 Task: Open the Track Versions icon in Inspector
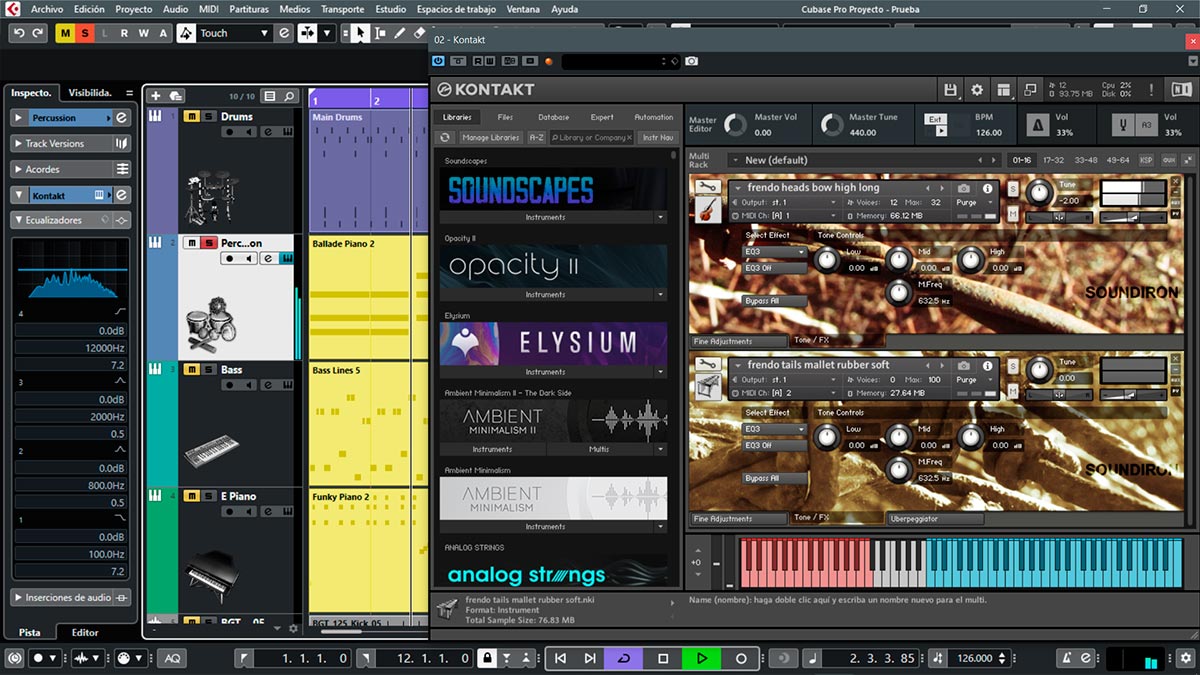point(121,143)
